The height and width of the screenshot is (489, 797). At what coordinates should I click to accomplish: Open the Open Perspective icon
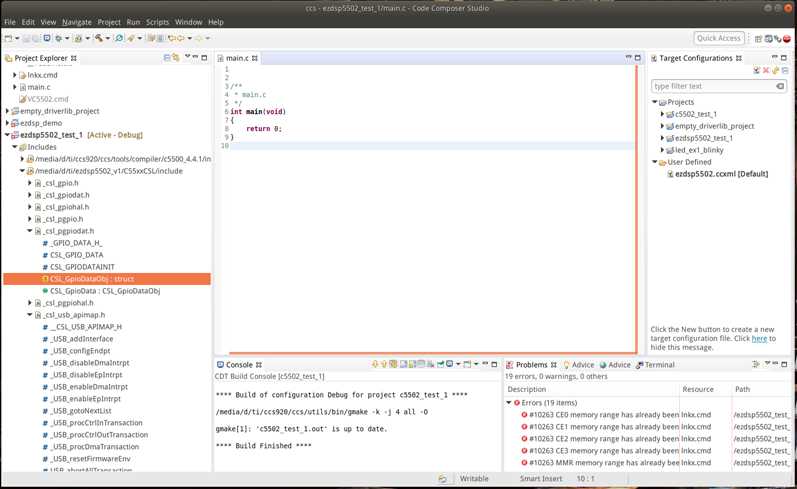[758, 39]
